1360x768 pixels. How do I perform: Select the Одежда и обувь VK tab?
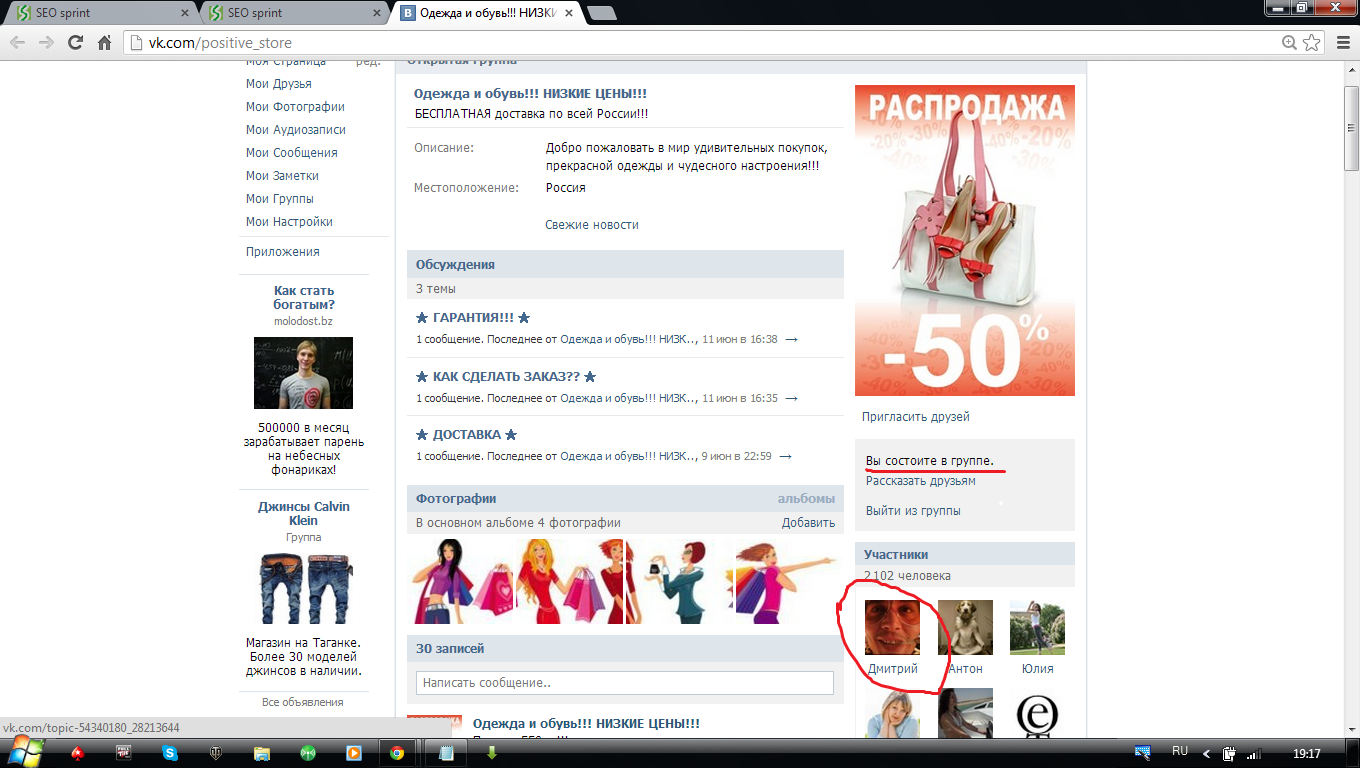coord(484,13)
